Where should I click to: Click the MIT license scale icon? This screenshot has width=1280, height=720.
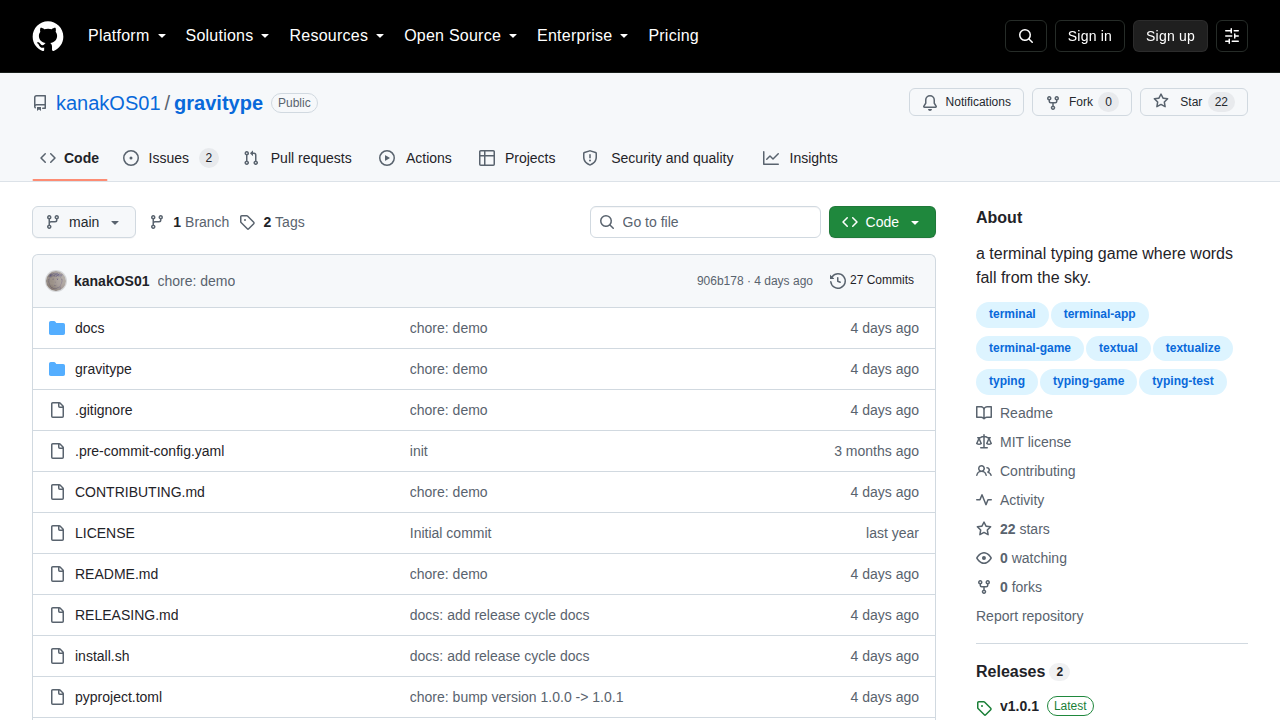tap(984, 442)
